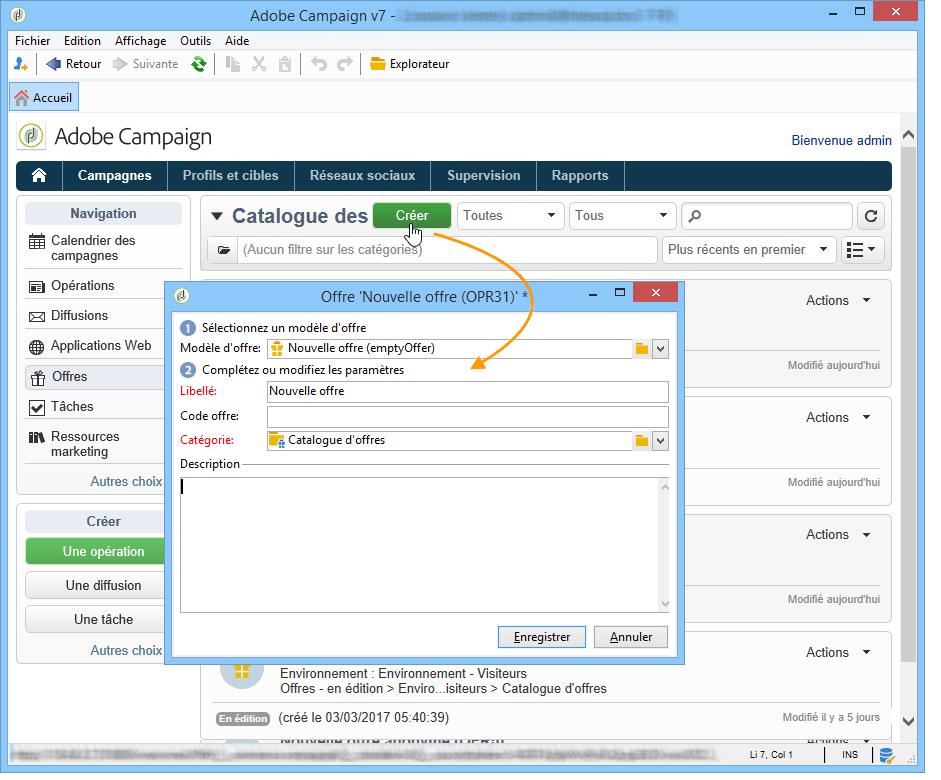Image resolution: width=941 pixels, height=780 pixels.
Task: Open the Outils menu
Action: pos(196,41)
